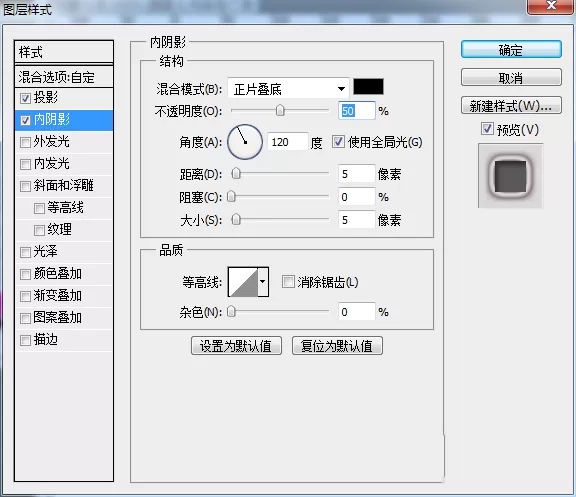
Task: Toggle 使用全局光(G) checkbox
Action: tap(338, 142)
